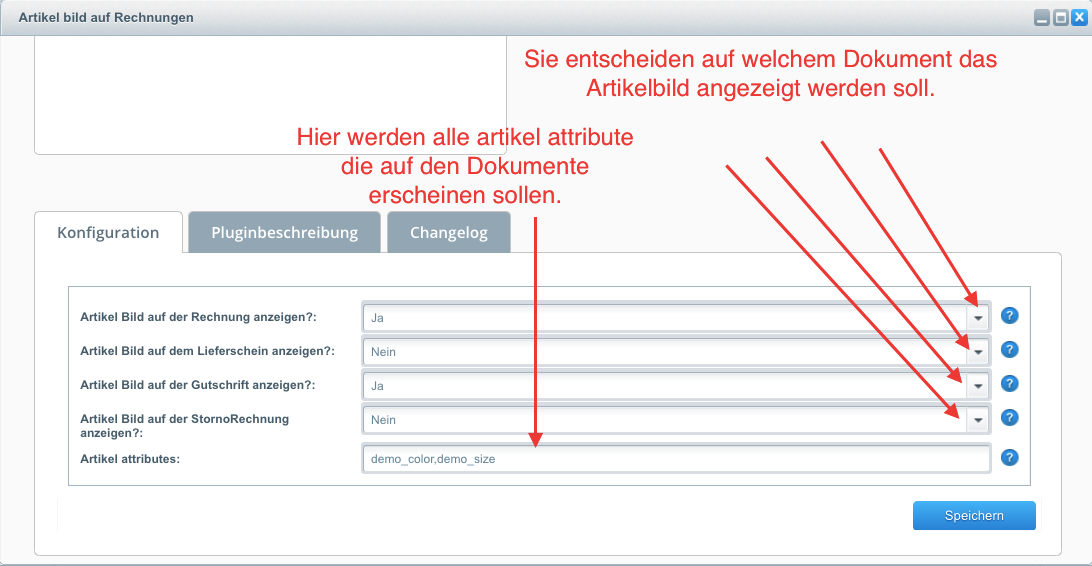Screen dimensions: 1092x566
Task: Minimize the Artikel bild auf Rechnungen window
Action: click(1042, 18)
